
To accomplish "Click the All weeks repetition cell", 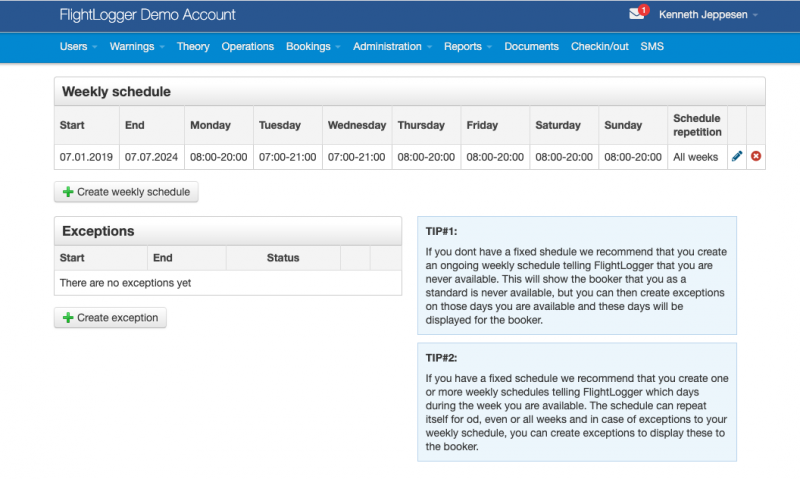I will point(697,157).
